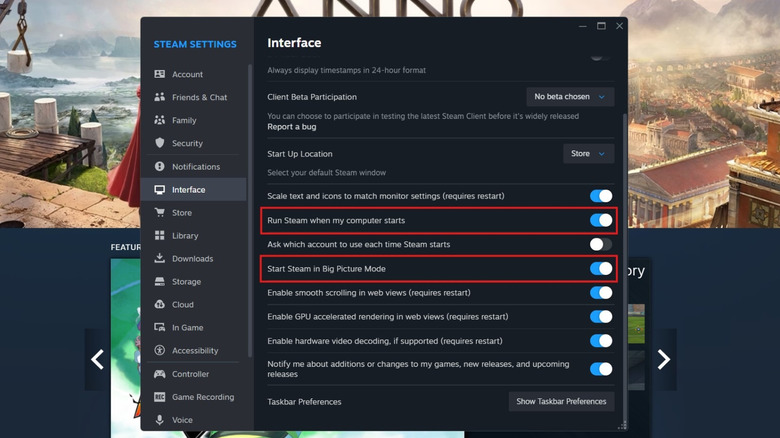Click the Downloads arrow icon
This screenshot has height=438, width=780.
point(160,258)
